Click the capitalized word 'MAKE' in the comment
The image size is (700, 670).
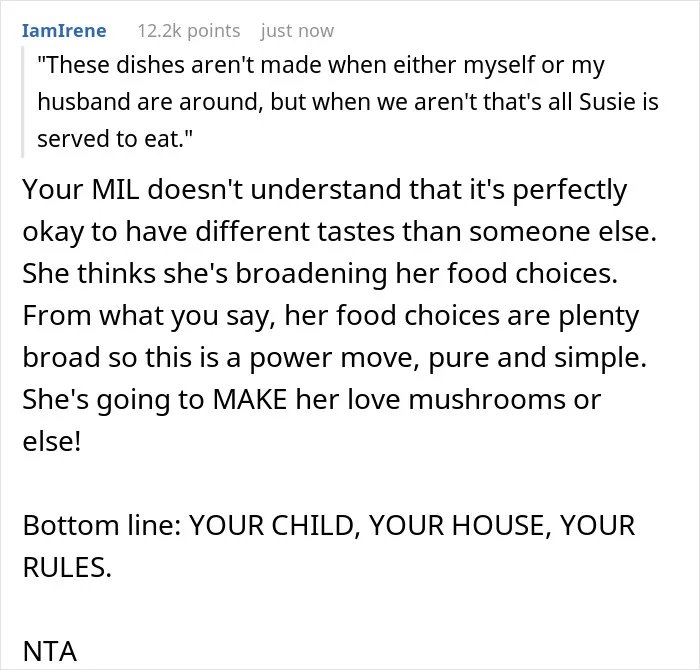[x=250, y=400]
